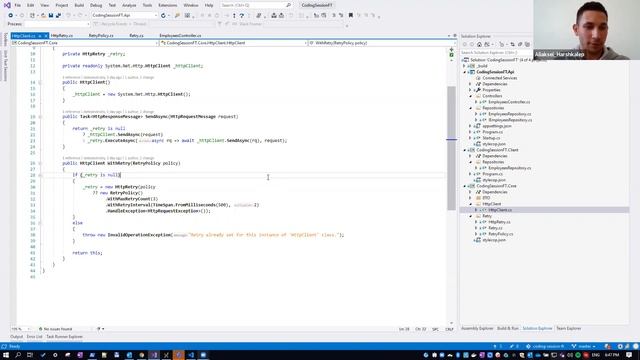
Task: Open the startup project CodingSessionFT.Api dropdown
Action: (124, 16)
